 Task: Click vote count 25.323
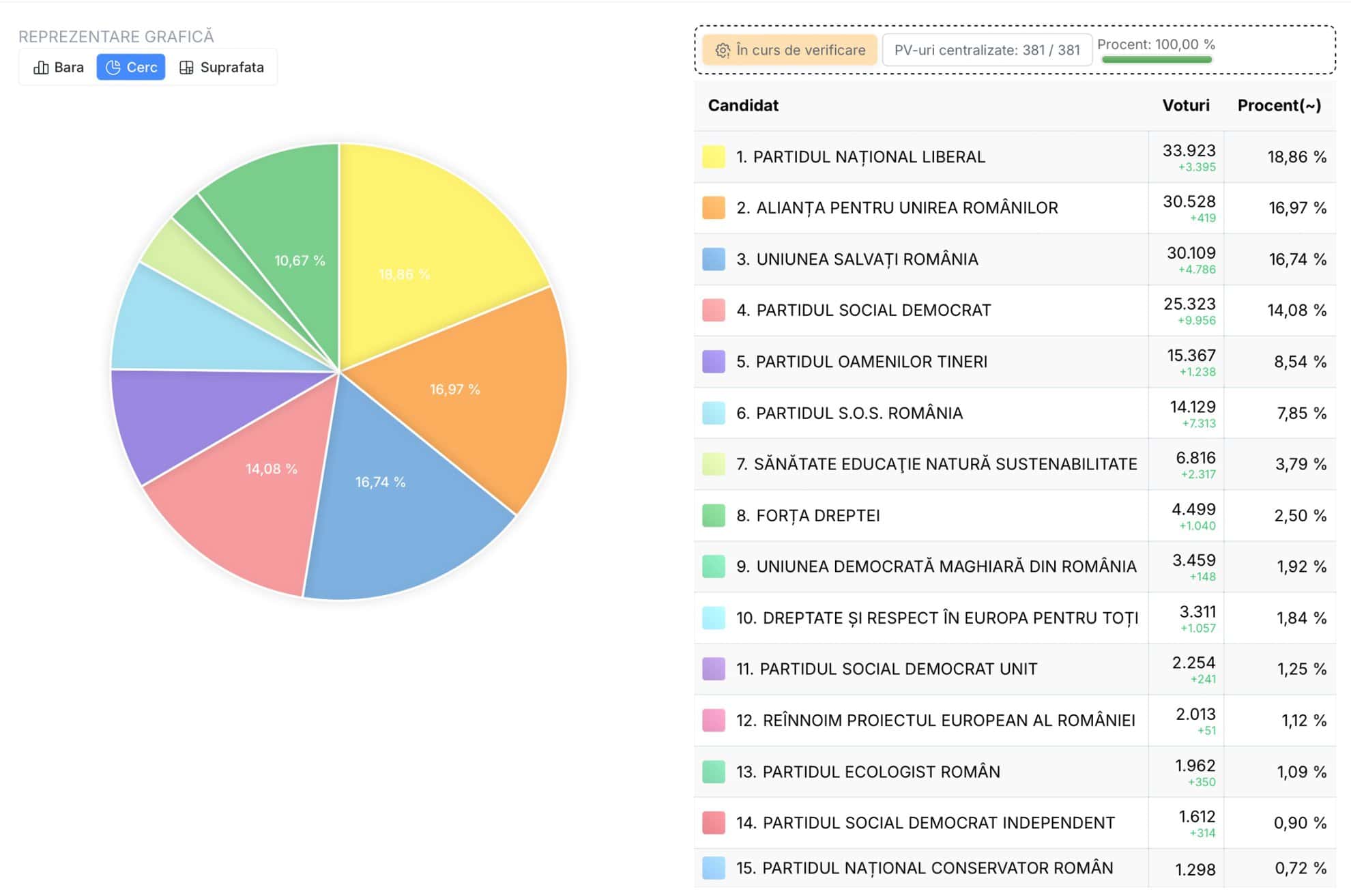1189,304
